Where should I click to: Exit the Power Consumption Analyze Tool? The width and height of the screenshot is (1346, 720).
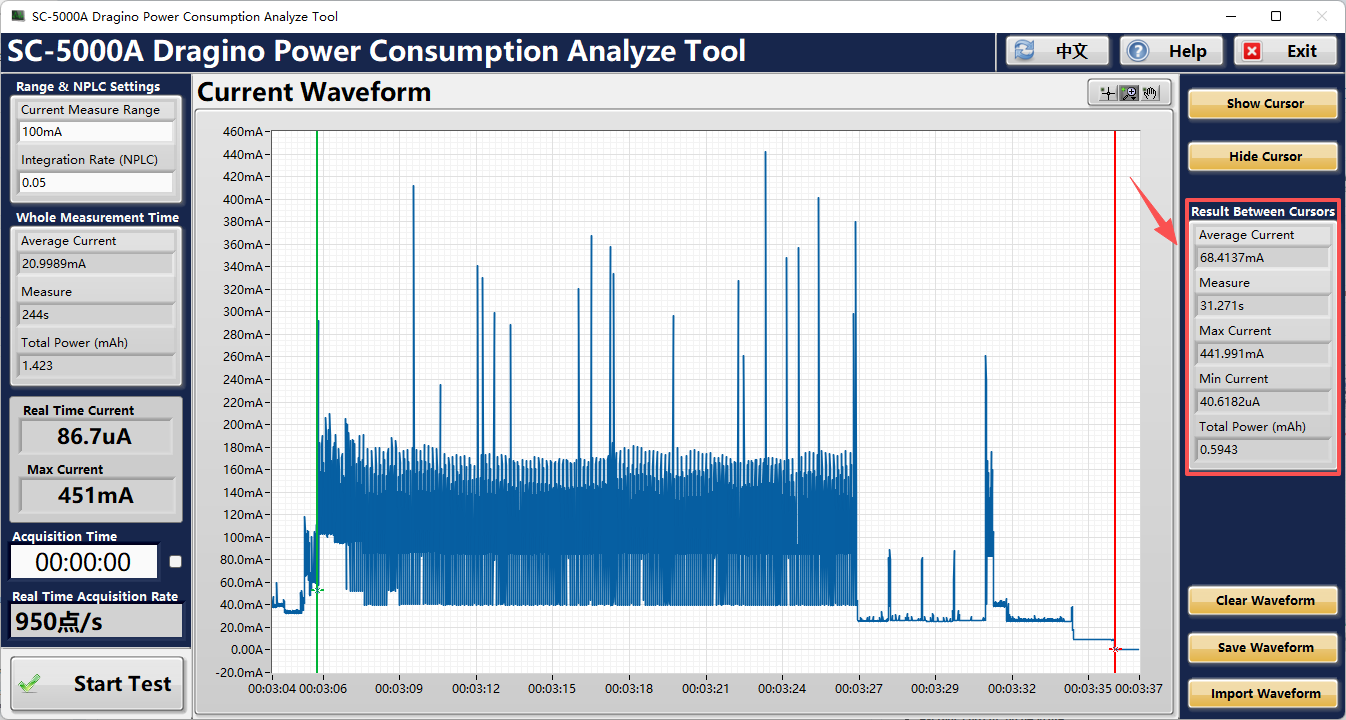1286,51
